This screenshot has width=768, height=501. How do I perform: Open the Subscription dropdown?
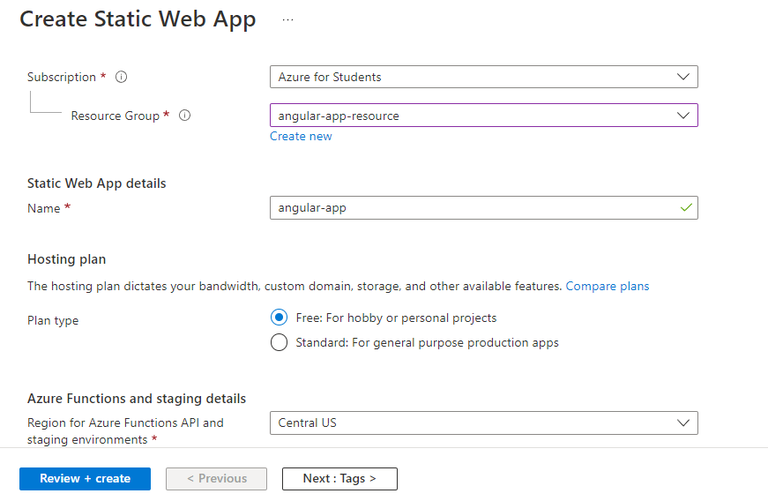483,77
